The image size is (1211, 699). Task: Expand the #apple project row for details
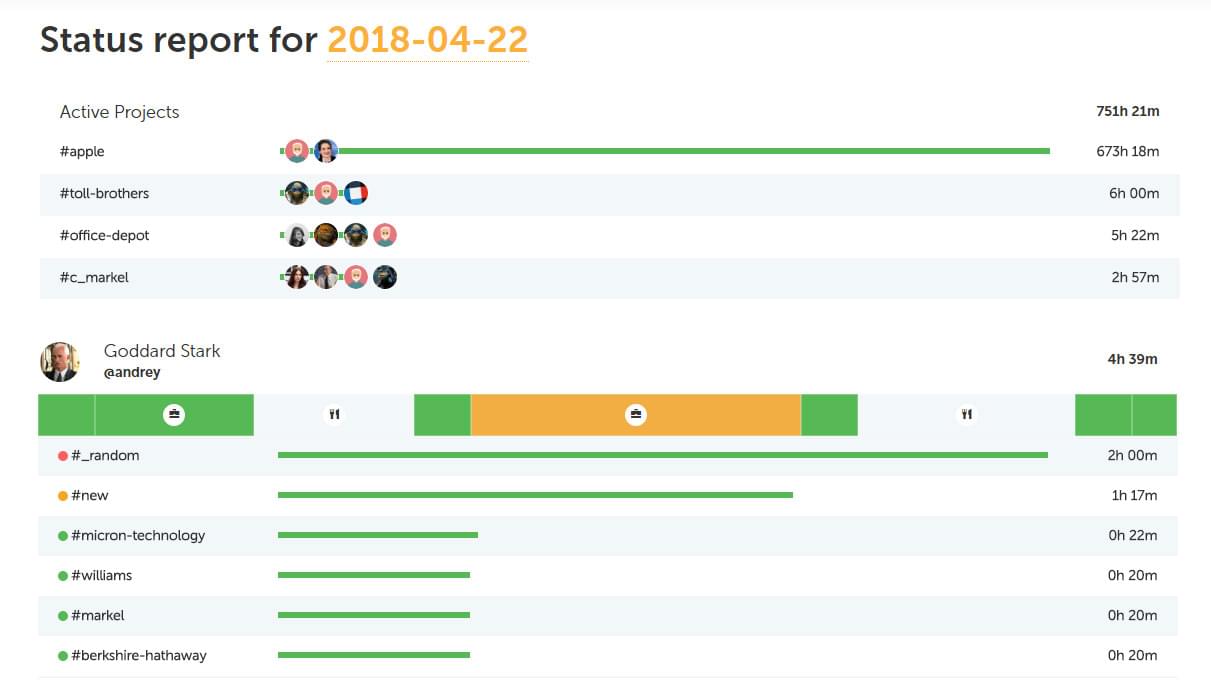84,151
